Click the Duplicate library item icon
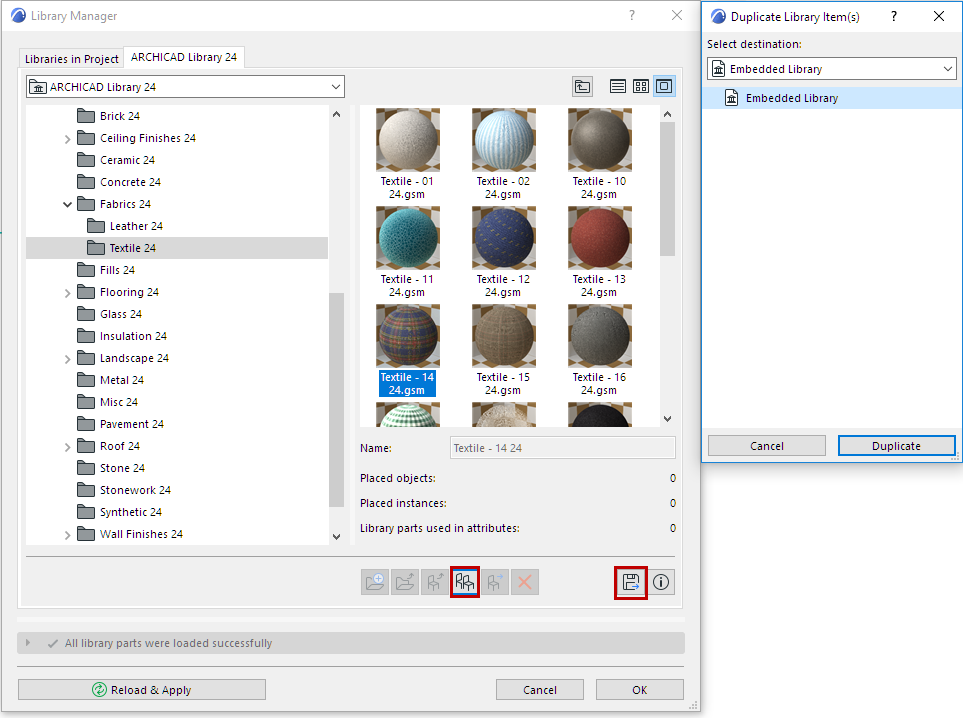Image resolution: width=963 pixels, height=718 pixels. pyautogui.click(x=465, y=582)
